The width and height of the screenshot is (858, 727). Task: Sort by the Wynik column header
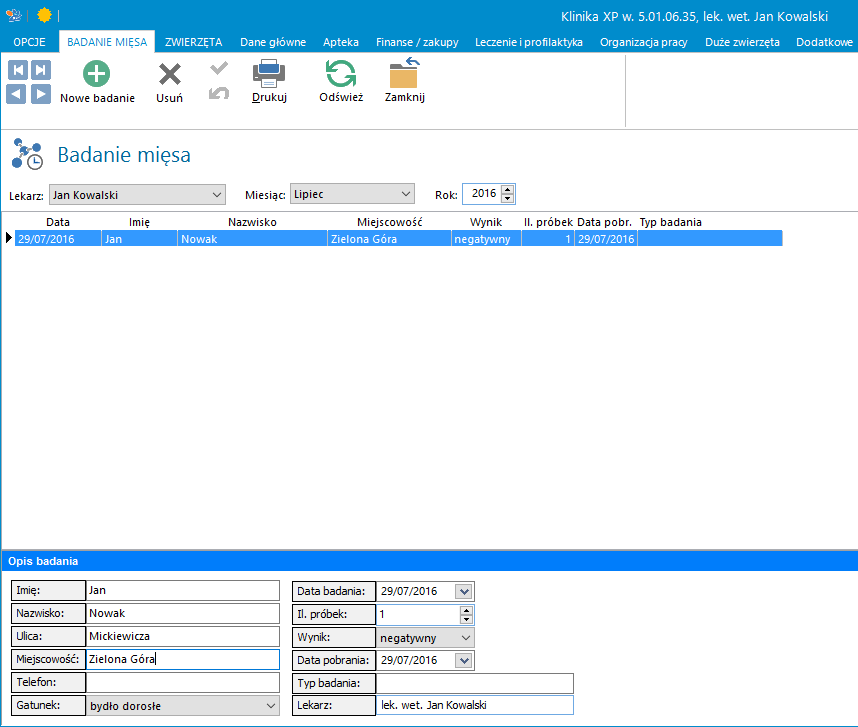(486, 222)
